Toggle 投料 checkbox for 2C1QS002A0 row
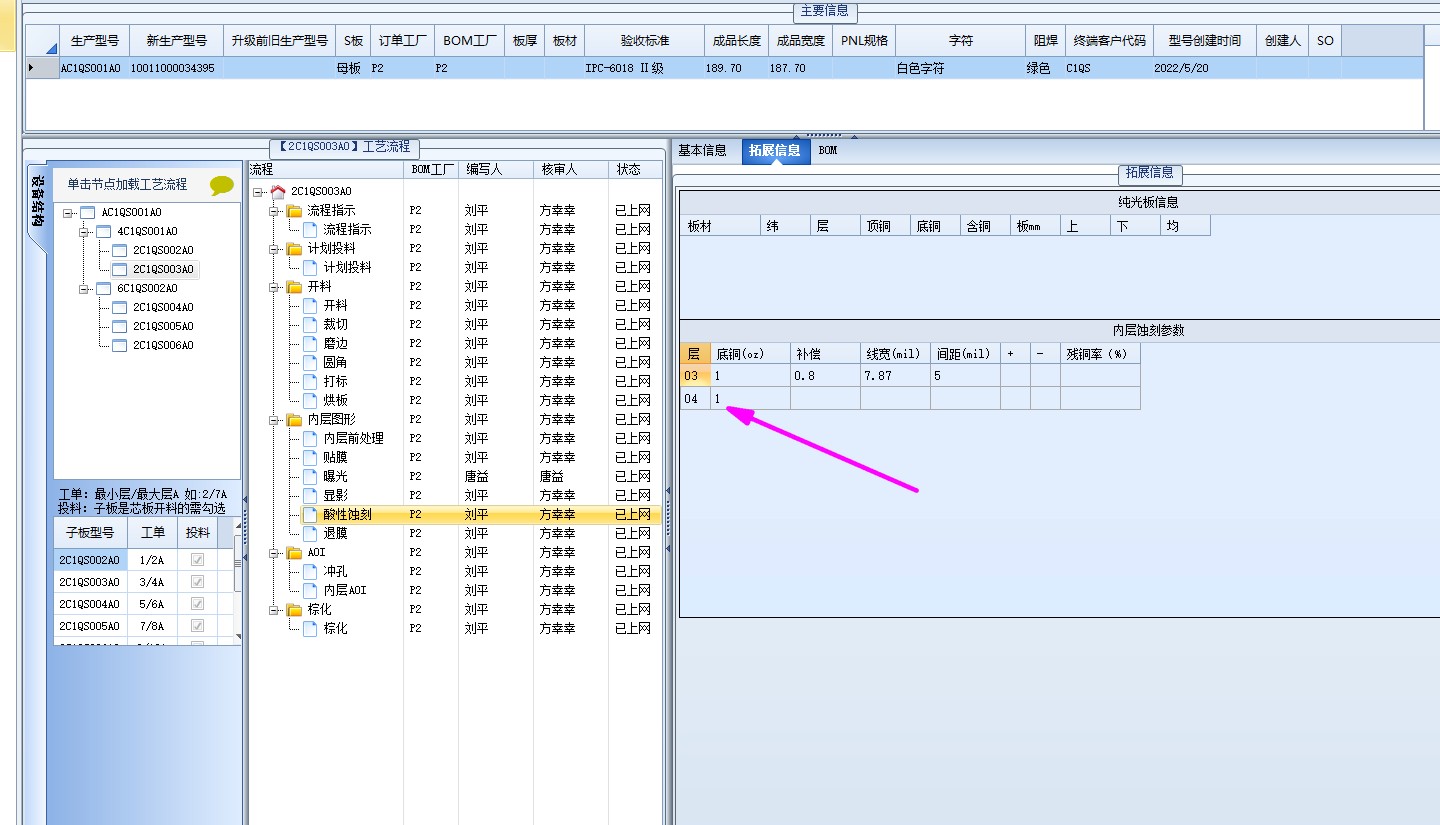This screenshot has height=825, width=1440. 197,560
